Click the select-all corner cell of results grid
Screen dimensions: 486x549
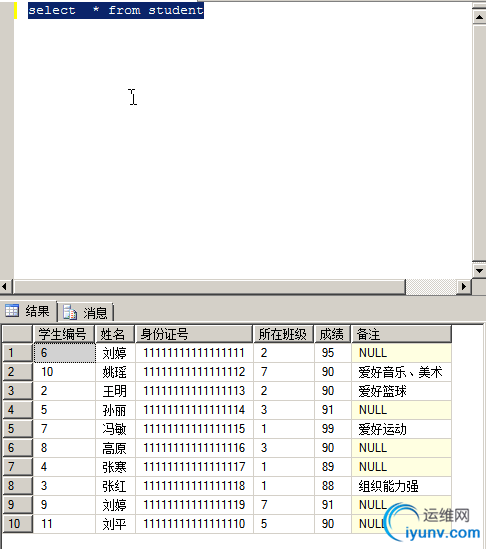(18, 334)
